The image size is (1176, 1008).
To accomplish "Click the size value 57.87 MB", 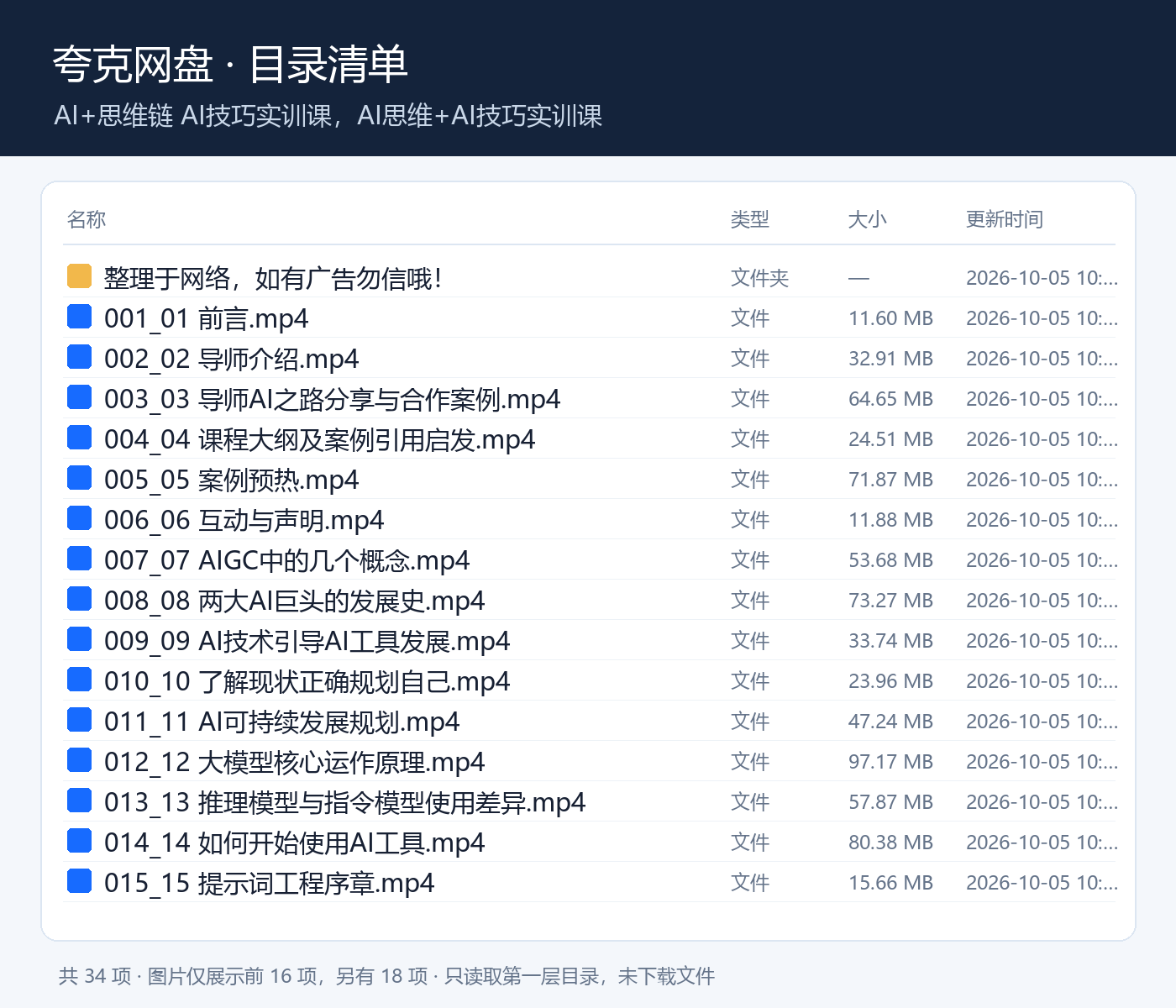I will click(891, 802).
